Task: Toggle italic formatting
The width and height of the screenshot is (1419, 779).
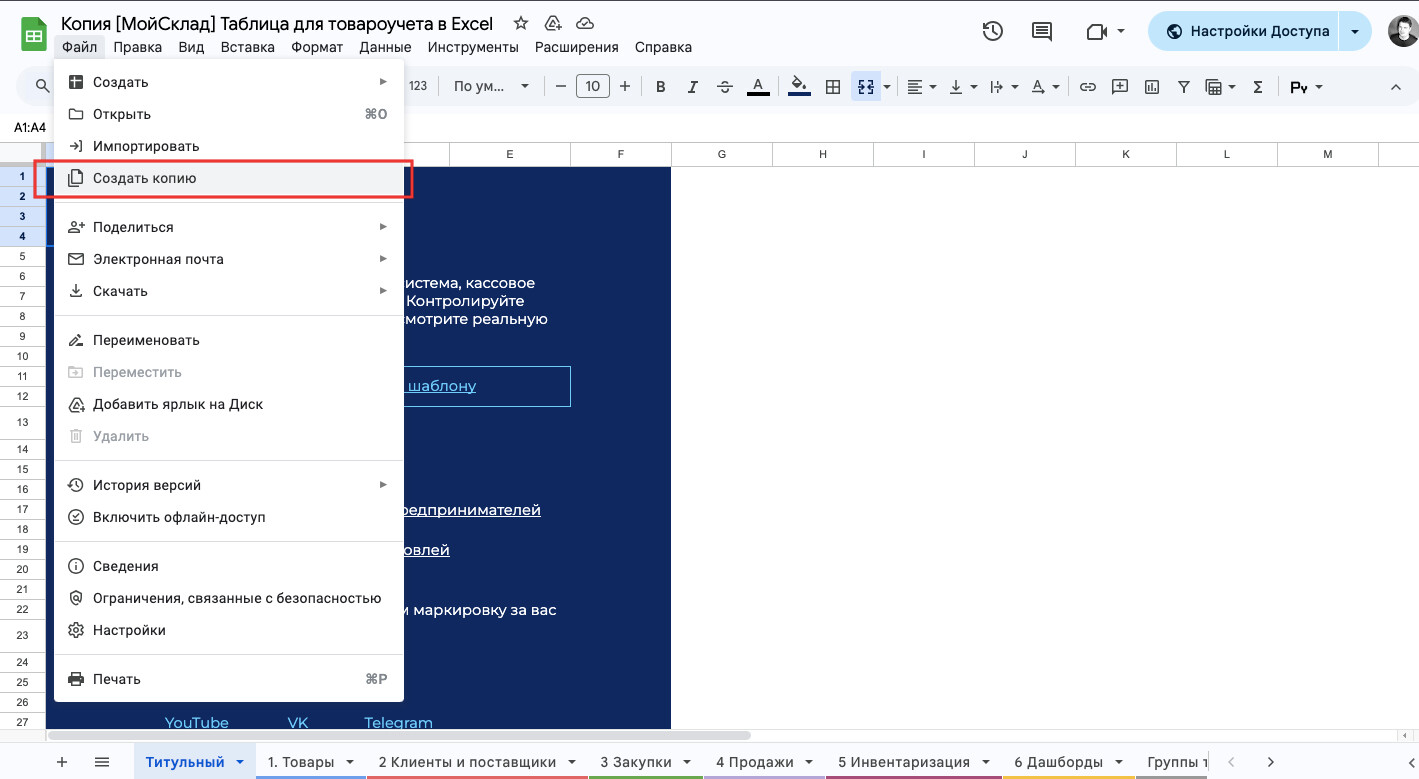Action: (692, 87)
